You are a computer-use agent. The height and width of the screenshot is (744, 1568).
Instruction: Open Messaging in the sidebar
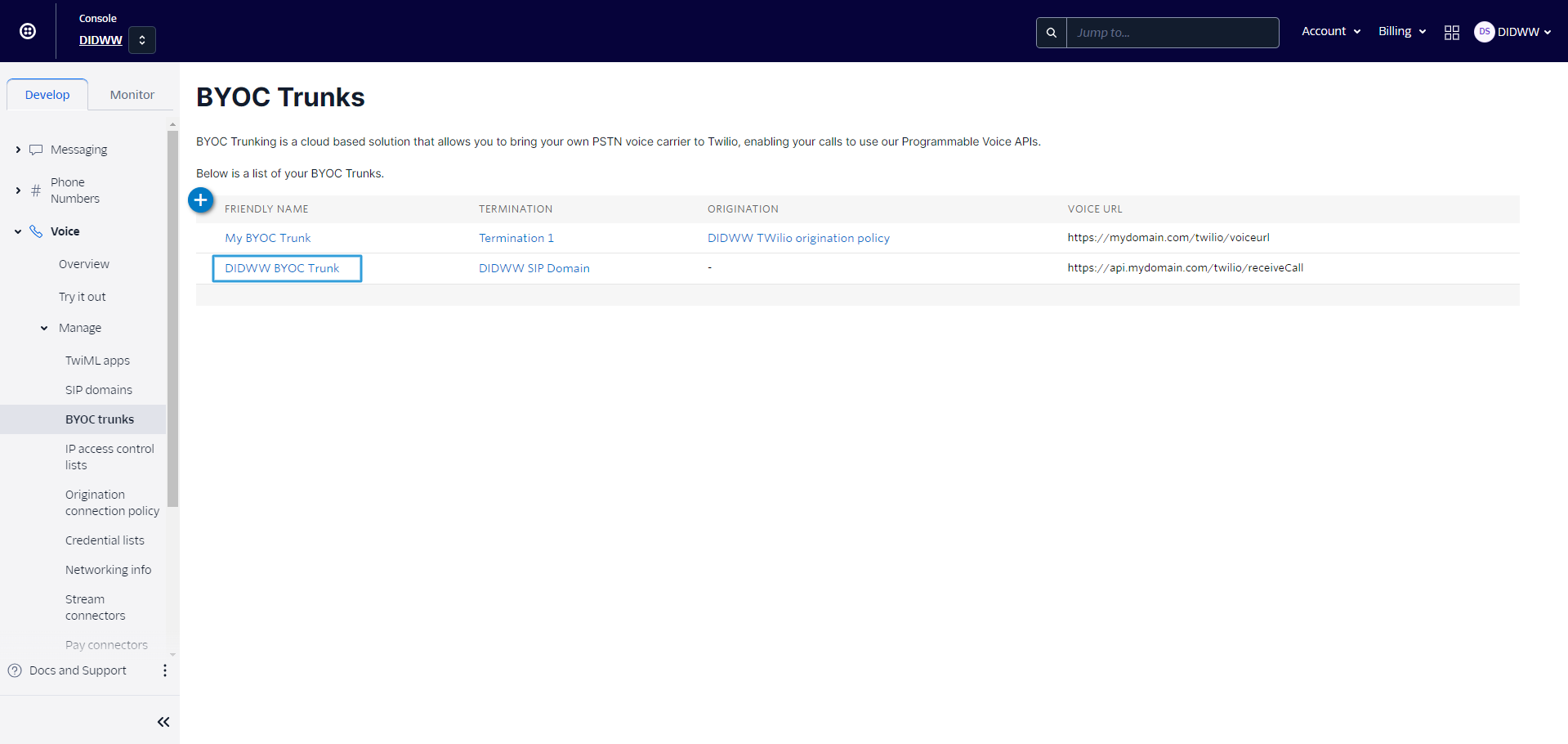(x=78, y=150)
